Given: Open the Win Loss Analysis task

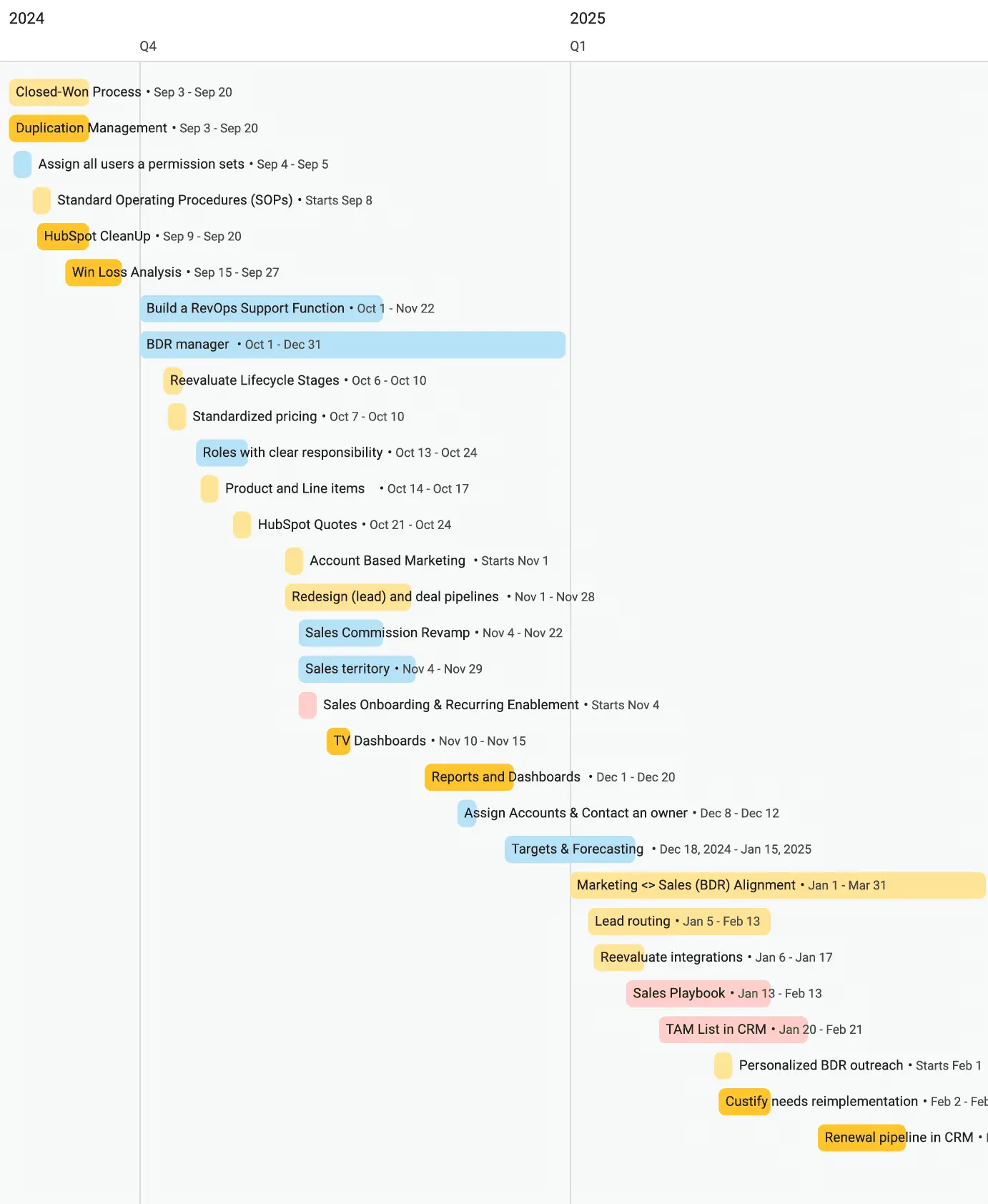Looking at the screenshot, I should [94, 272].
